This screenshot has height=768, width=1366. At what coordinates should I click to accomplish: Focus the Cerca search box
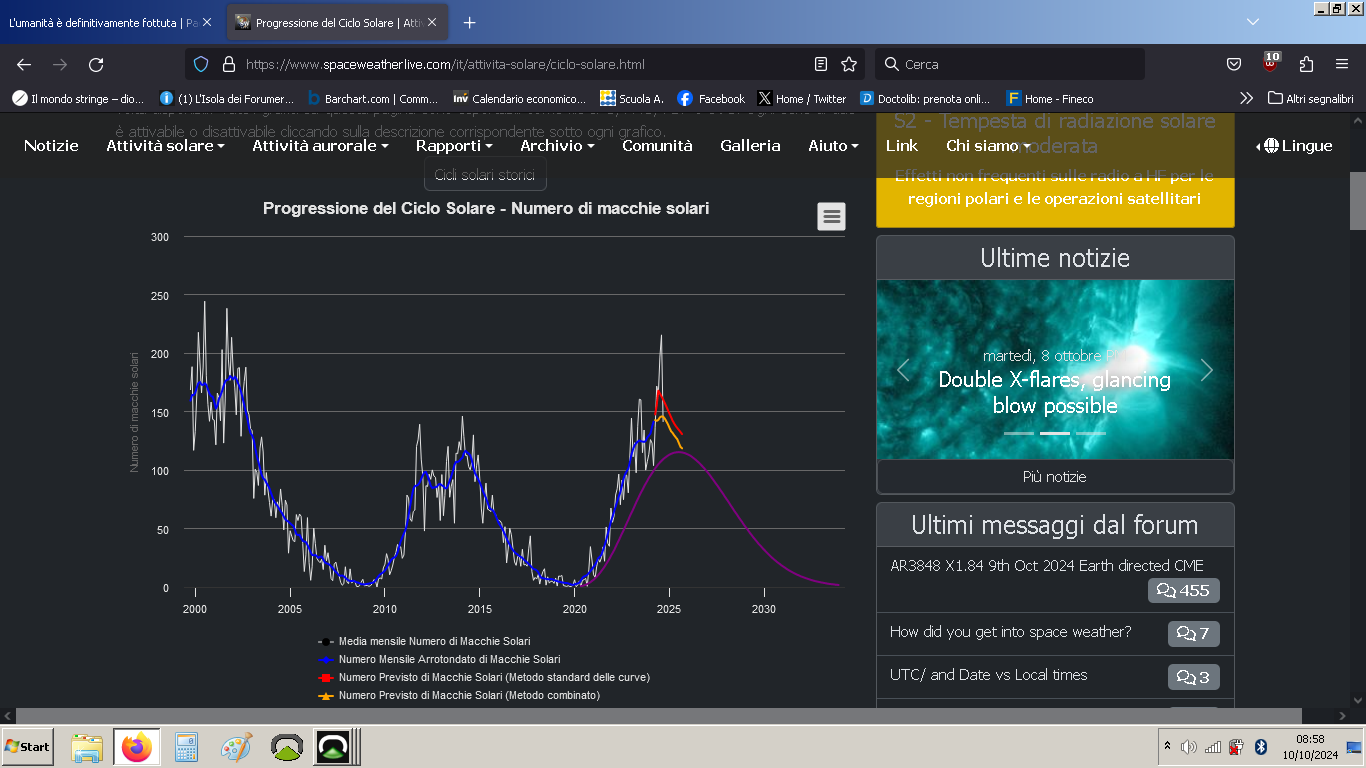[1010, 64]
